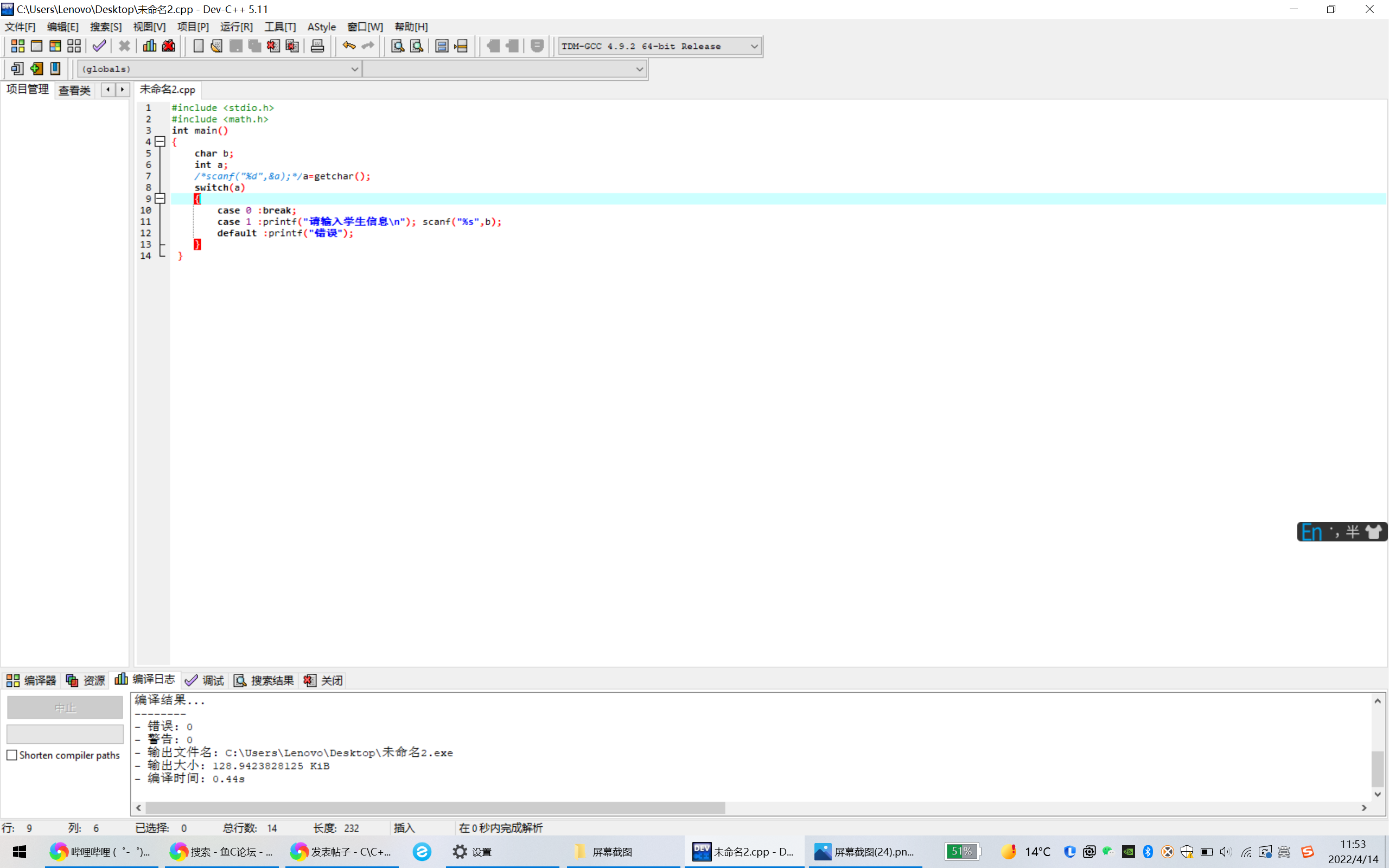
Task: Switch to the 搜索结果 bottom tab
Action: click(x=264, y=680)
